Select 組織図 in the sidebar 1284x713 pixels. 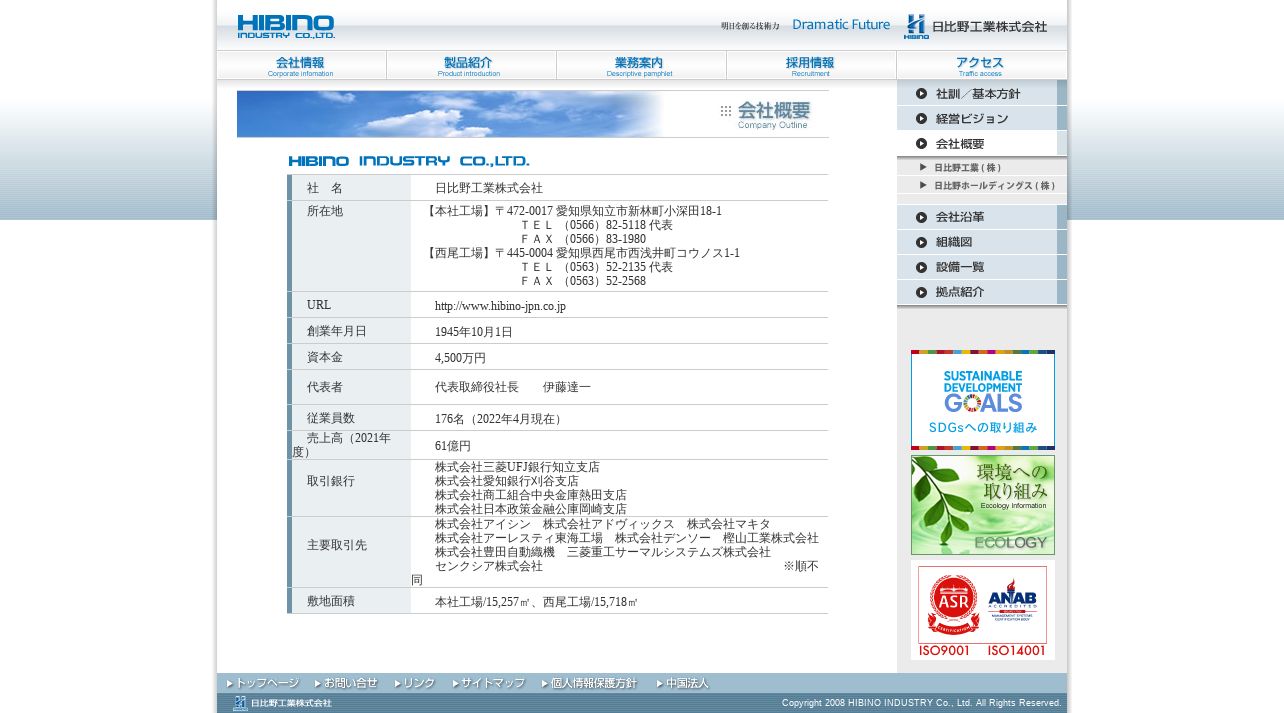pos(982,242)
